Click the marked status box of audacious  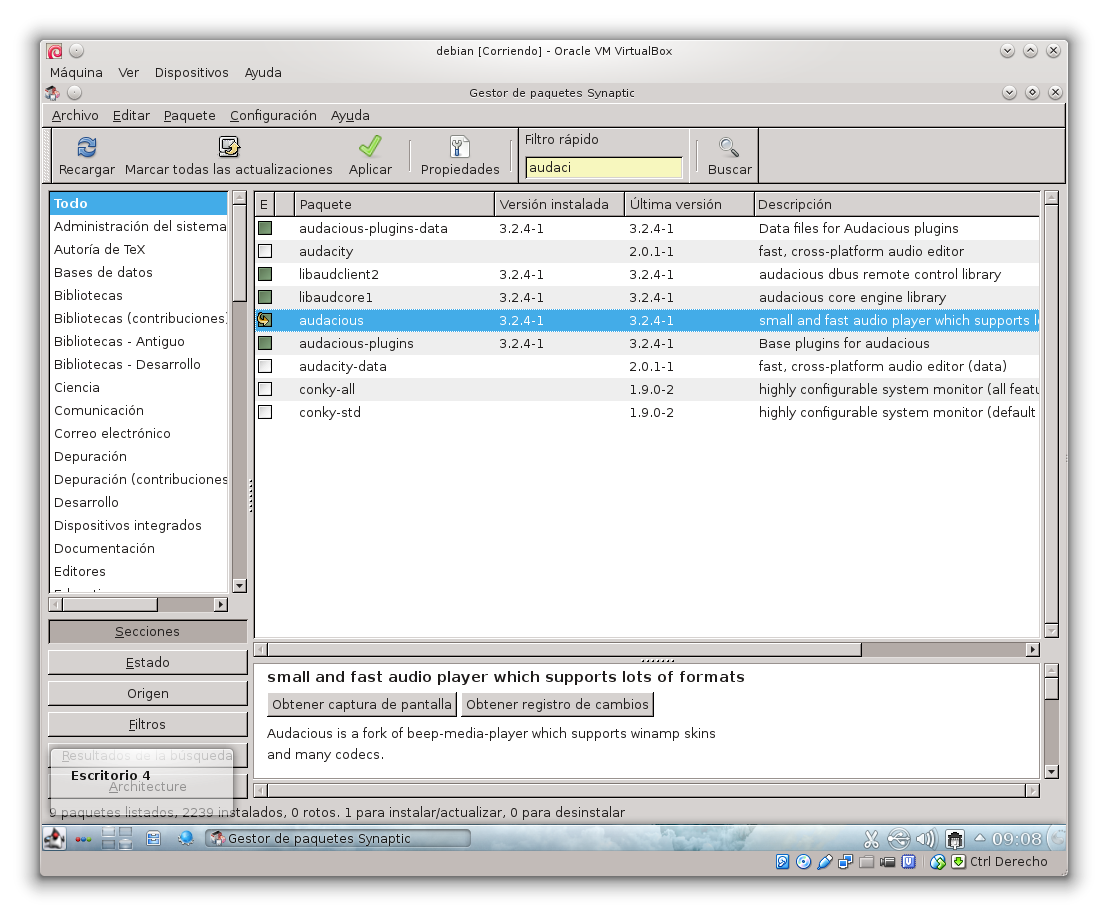pyautogui.click(x=265, y=319)
